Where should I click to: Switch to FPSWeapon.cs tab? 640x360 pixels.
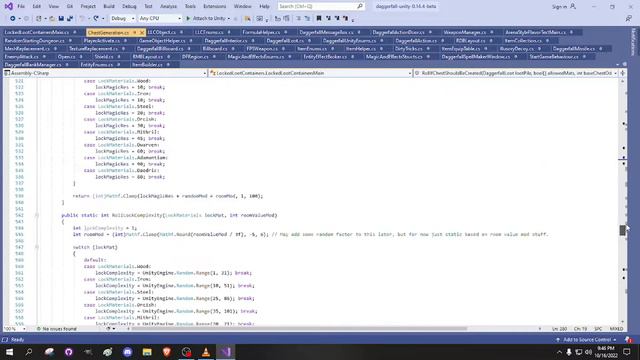(262, 49)
